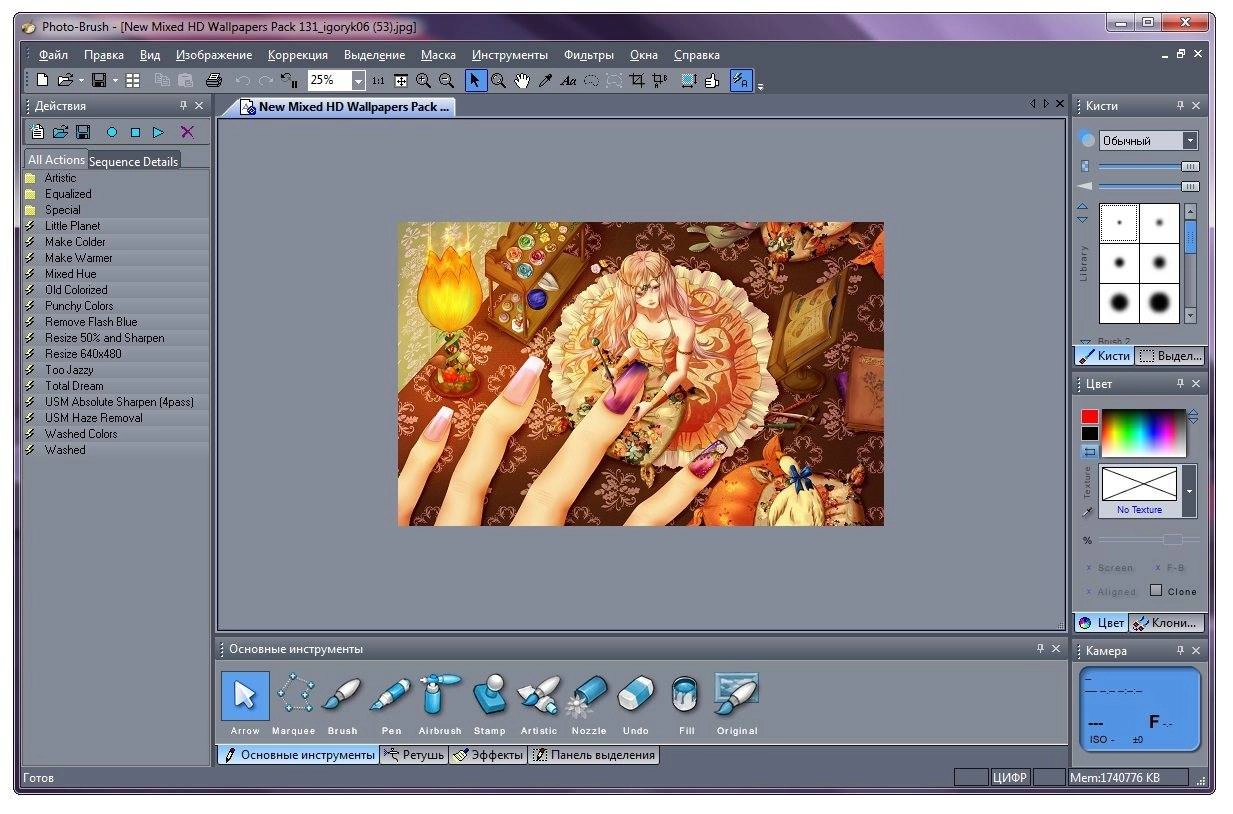Screen dimensions: 1233x814
Task: Click the thumbs-up icon in the toolbar
Action: click(712, 80)
